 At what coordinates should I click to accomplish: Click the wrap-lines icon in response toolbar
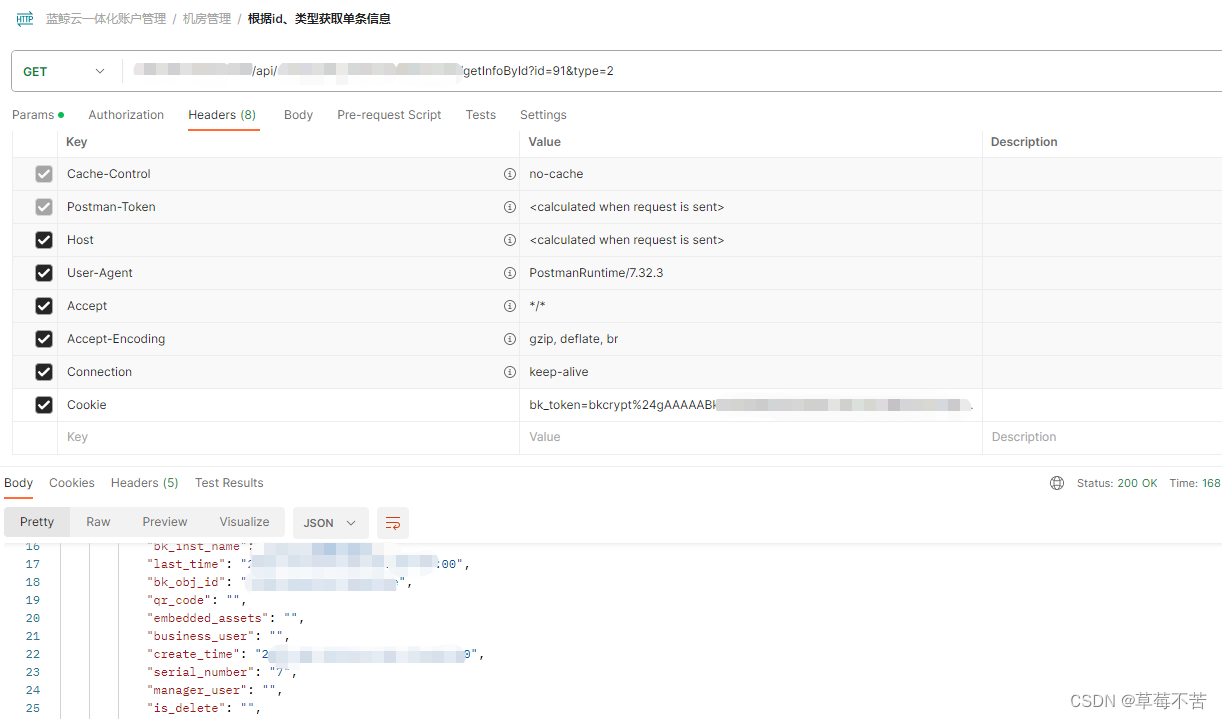tap(392, 522)
